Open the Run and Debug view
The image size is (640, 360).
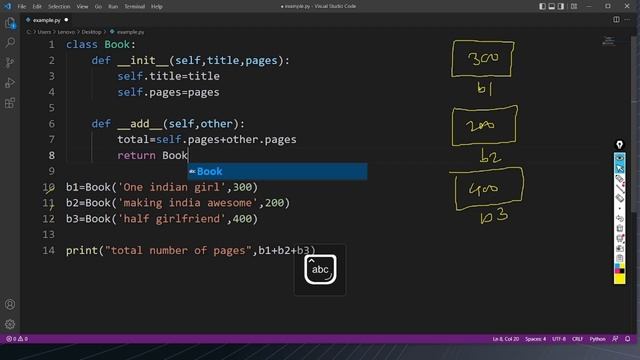(x=10, y=82)
